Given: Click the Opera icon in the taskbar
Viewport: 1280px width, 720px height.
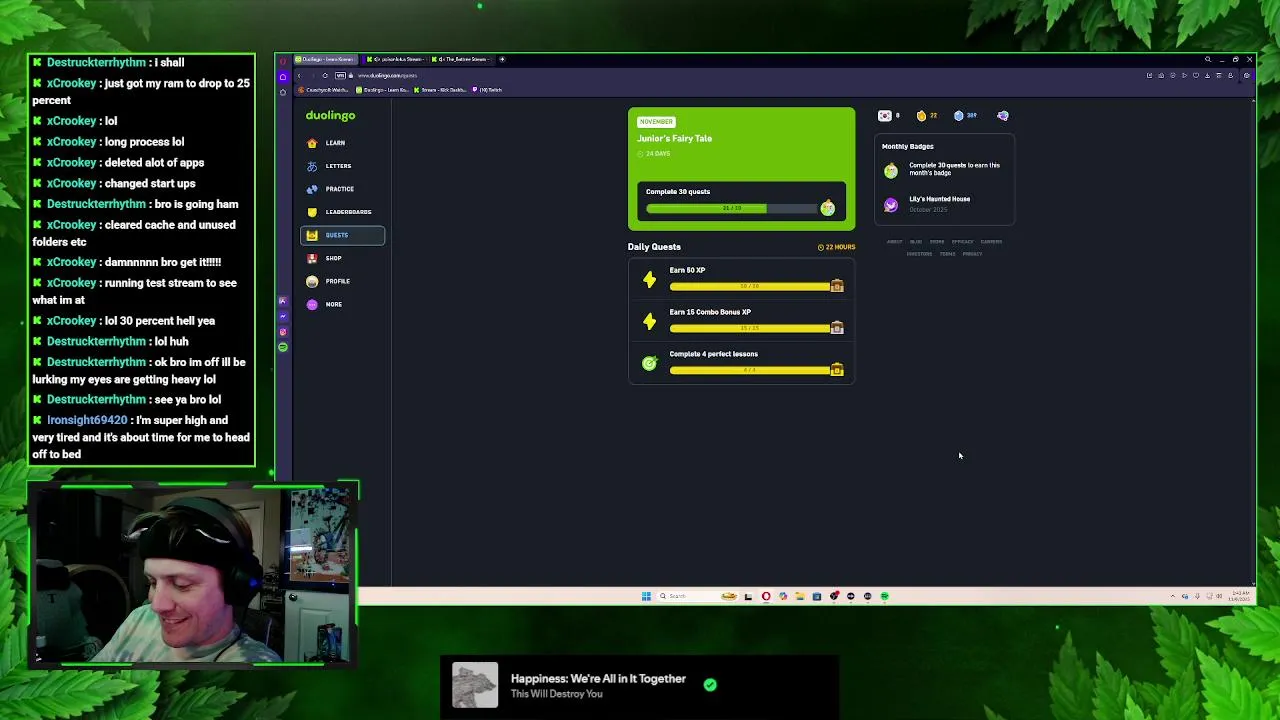Looking at the screenshot, I should click(x=766, y=596).
